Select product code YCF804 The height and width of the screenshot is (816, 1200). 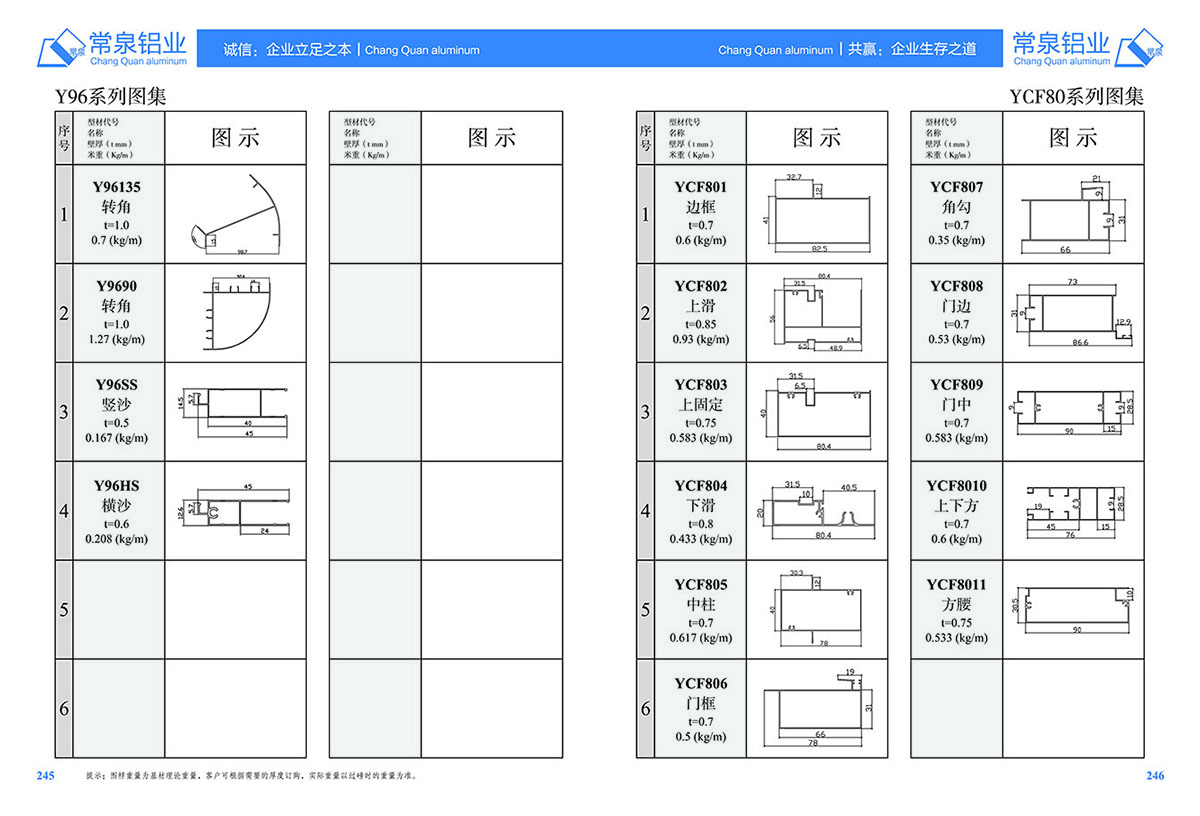coord(701,486)
